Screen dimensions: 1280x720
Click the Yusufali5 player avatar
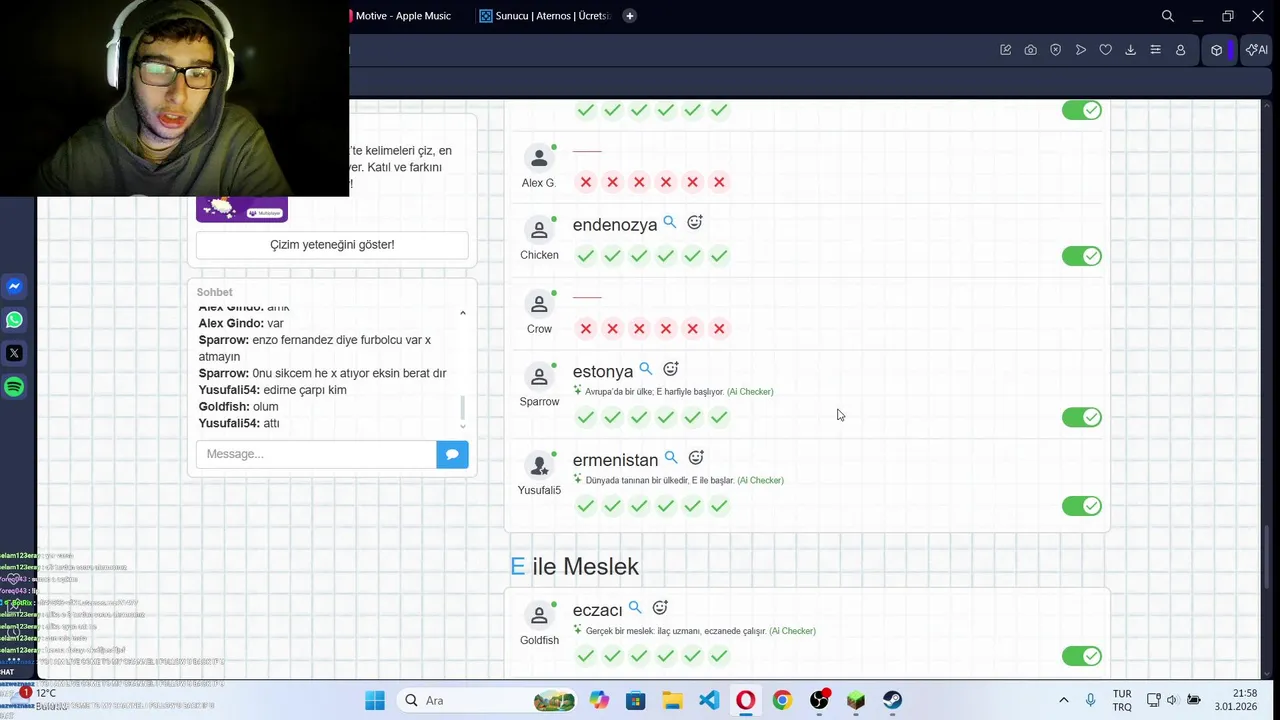point(539,466)
